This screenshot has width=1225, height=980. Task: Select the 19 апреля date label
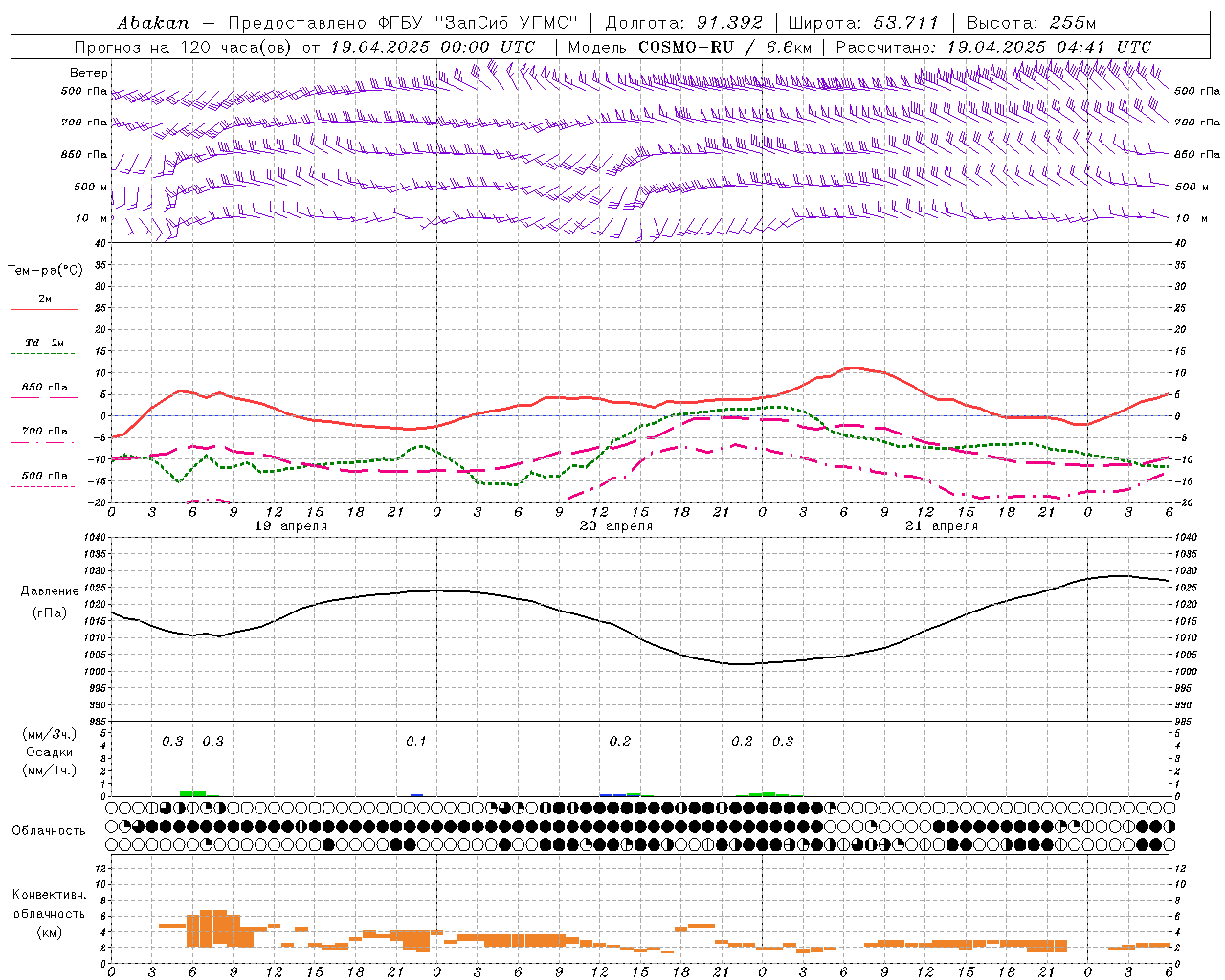tap(291, 526)
